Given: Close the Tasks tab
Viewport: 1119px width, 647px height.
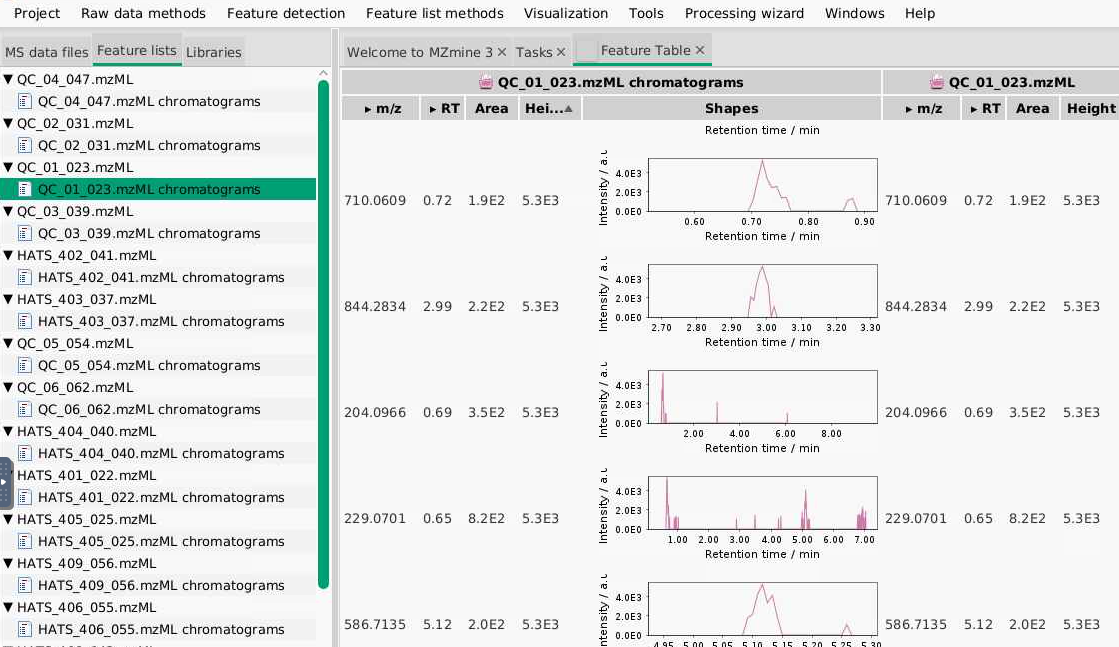Looking at the screenshot, I should 561,52.
